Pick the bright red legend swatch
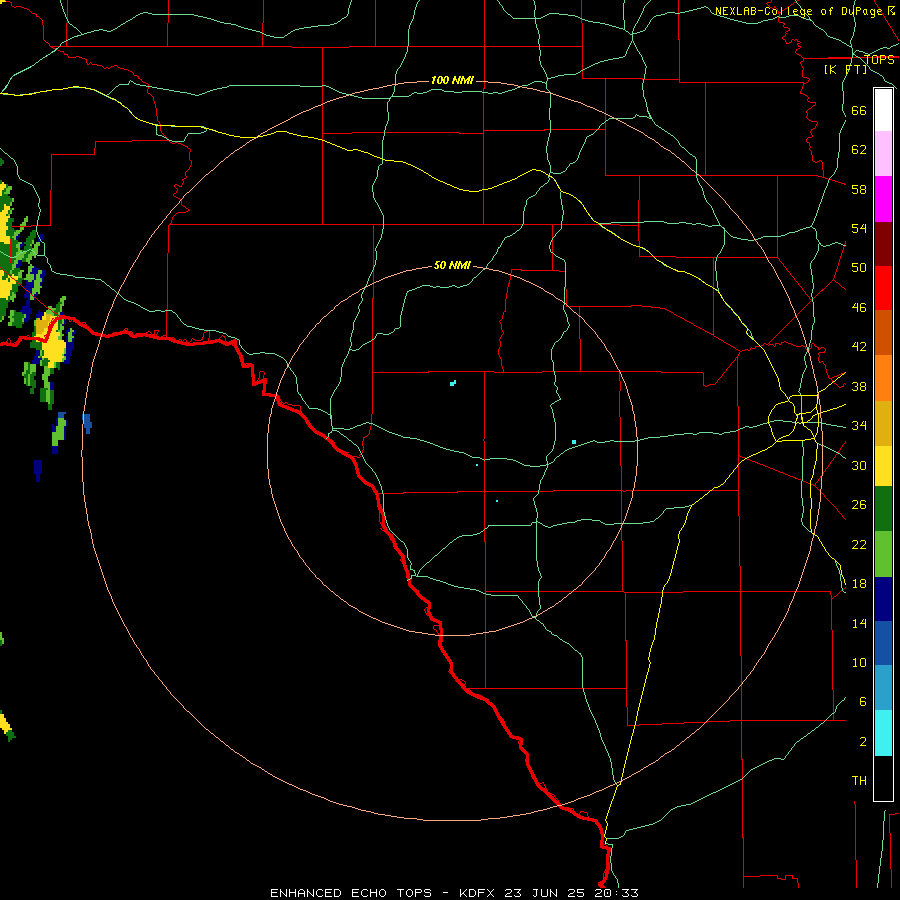The height and width of the screenshot is (900, 900). point(883,288)
